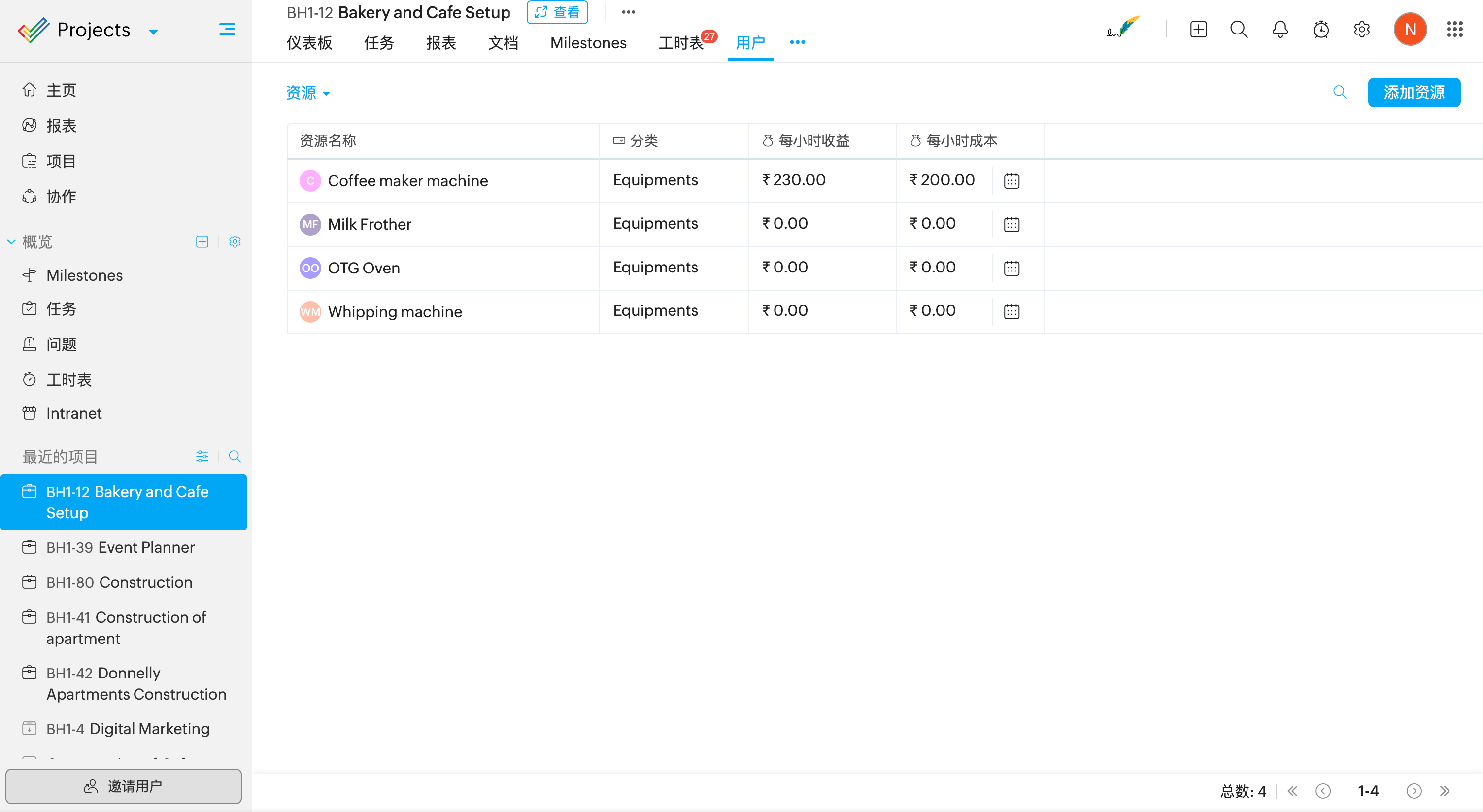Click the 添加资源 button

(1414, 92)
